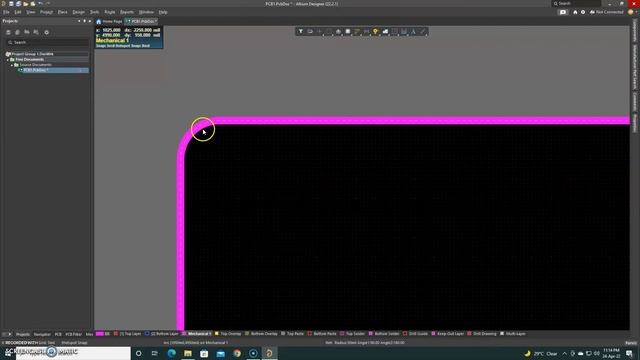Open the Route menu
The width and height of the screenshot is (640, 360).
[x=109, y=12]
